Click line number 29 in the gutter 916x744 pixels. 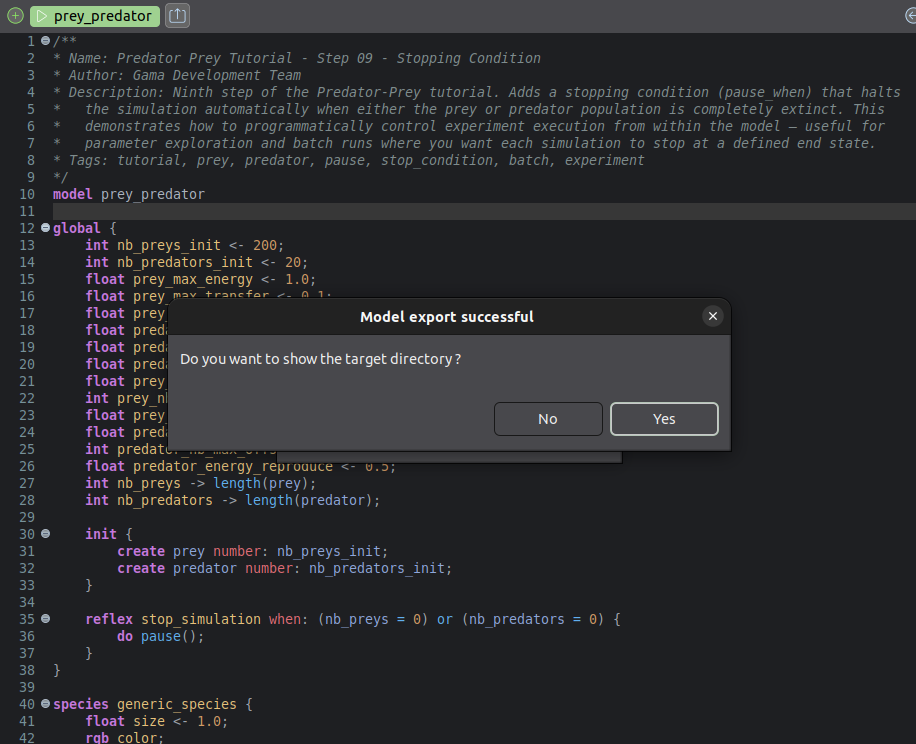click(x=27, y=517)
